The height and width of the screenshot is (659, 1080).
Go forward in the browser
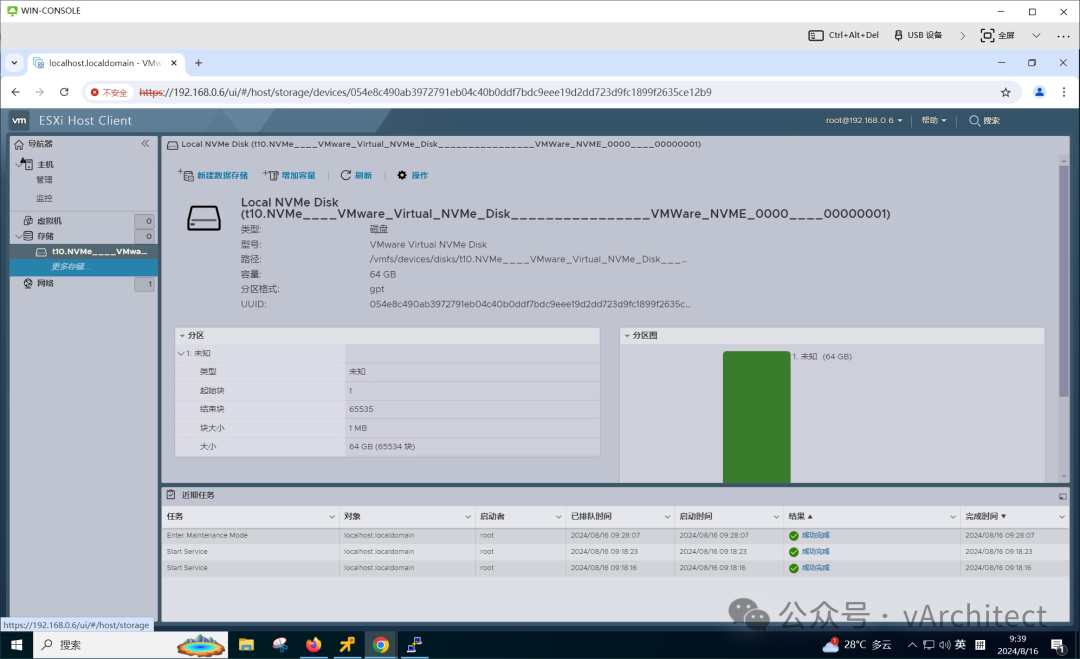pyautogui.click(x=39, y=92)
